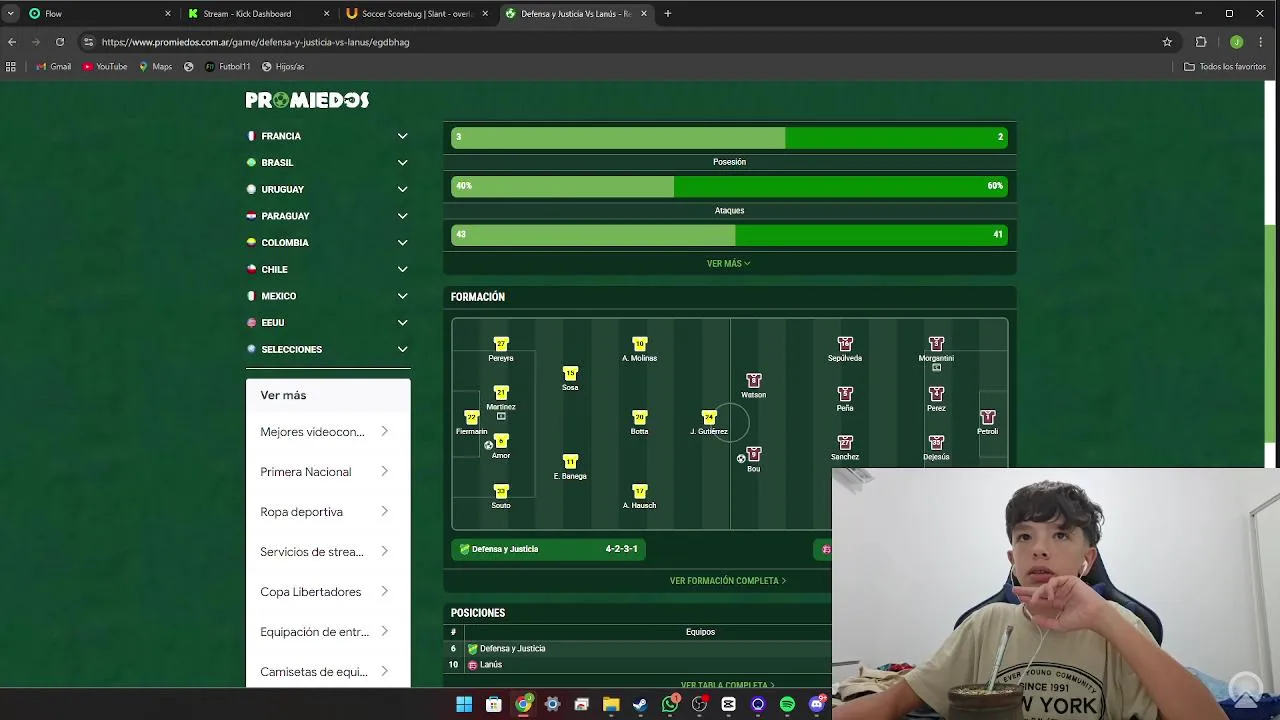Open Windows Start menu
Screen dimensions: 1280x720
464,704
